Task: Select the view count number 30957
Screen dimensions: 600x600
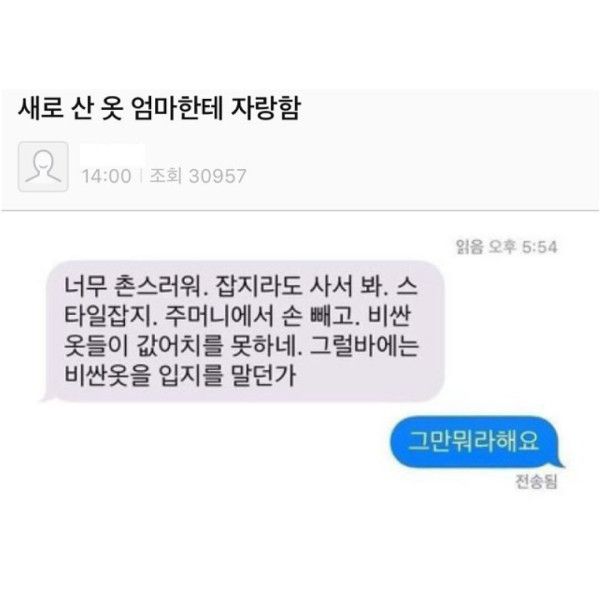Action: coord(218,176)
